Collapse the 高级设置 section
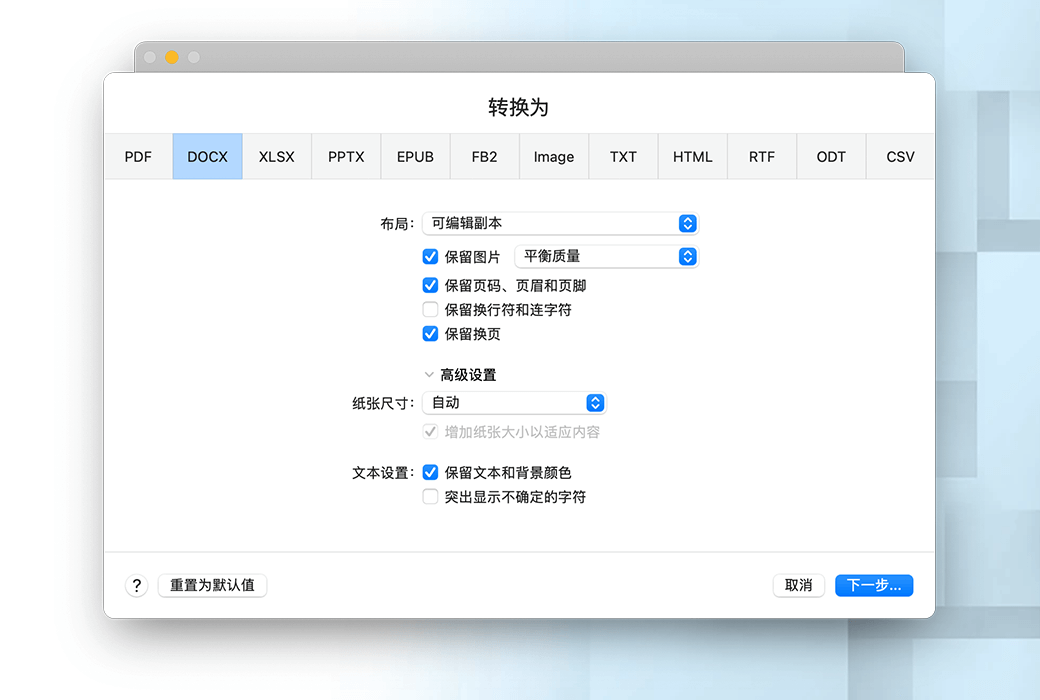Screen dimensions: 1040x700 (x=430, y=375)
